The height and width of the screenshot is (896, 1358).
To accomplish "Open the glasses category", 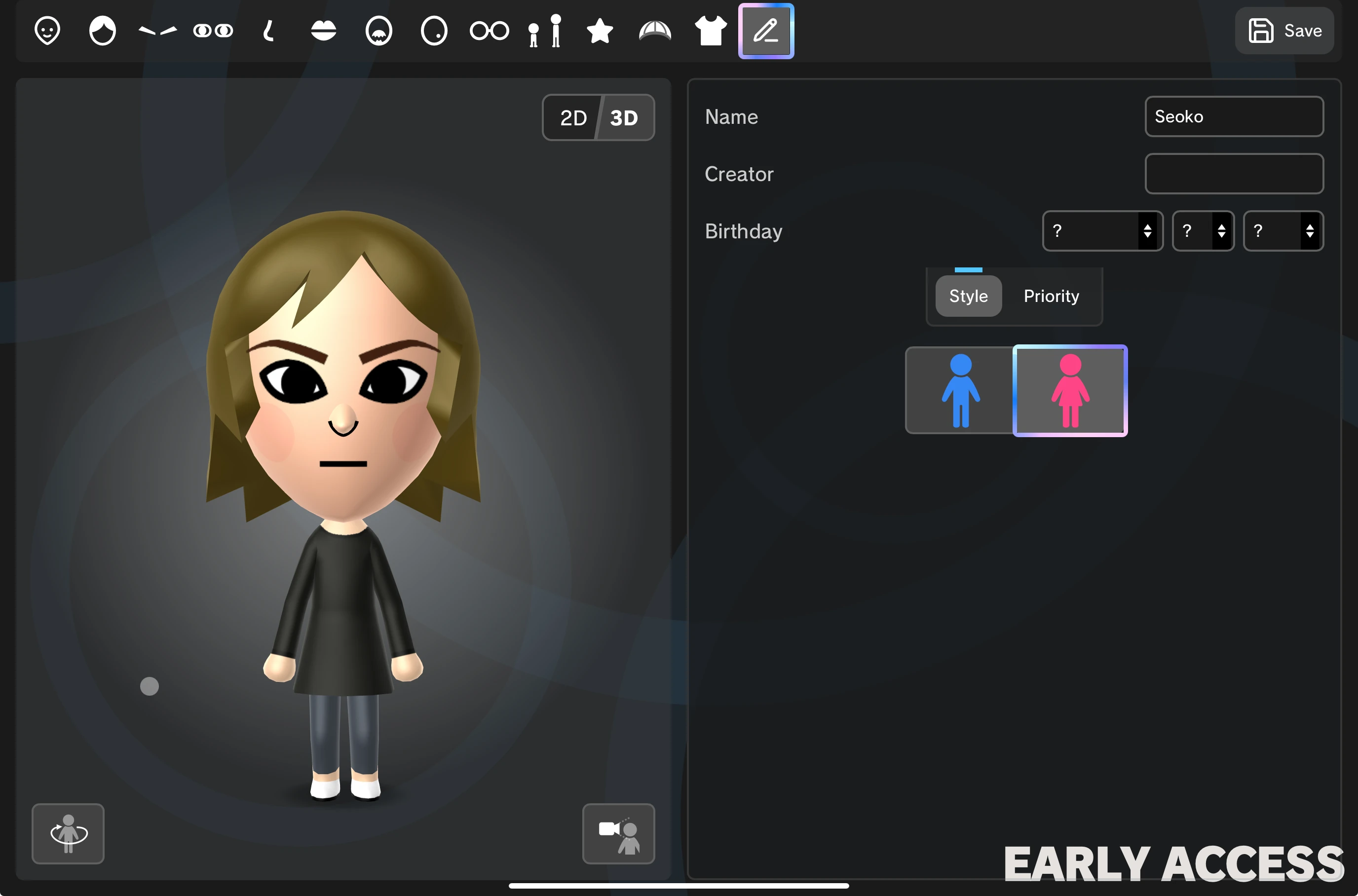I will point(489,31).
